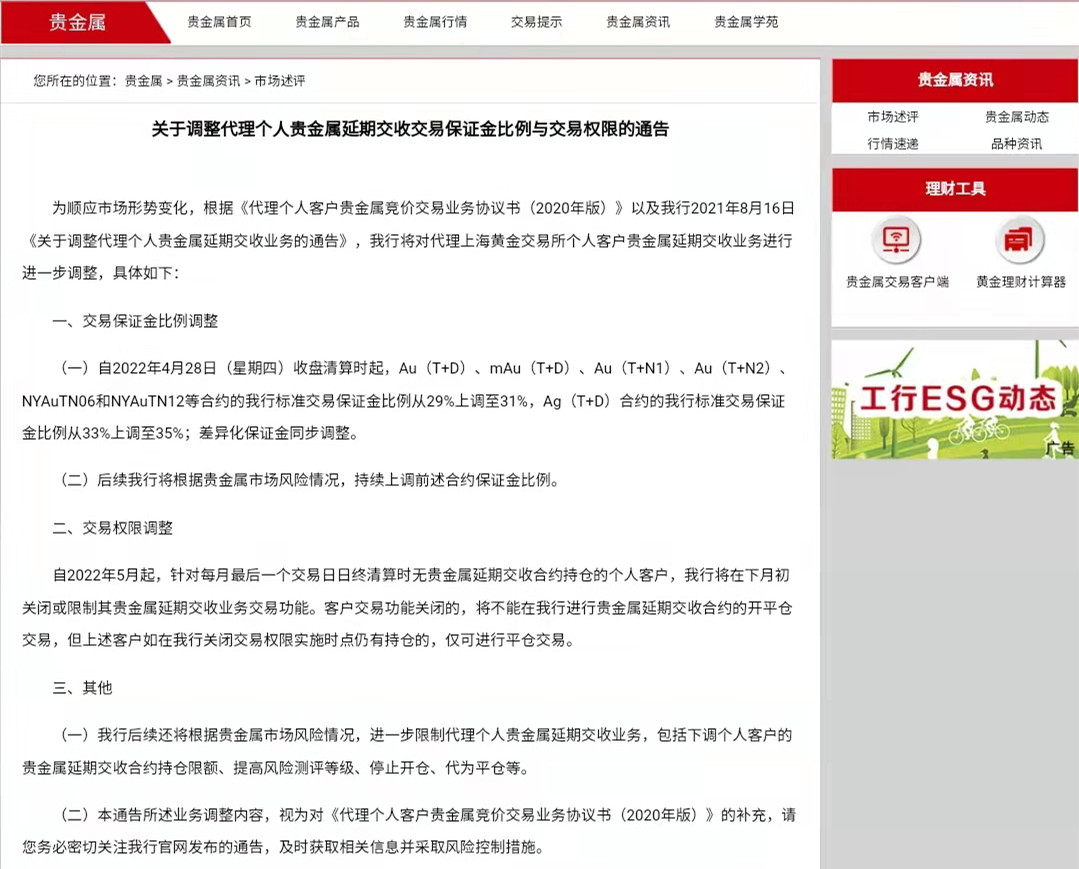Screen dimensions: 1079x869
Task: Open 贵金属首页 in the top navigation
Action: pos(219,22)
